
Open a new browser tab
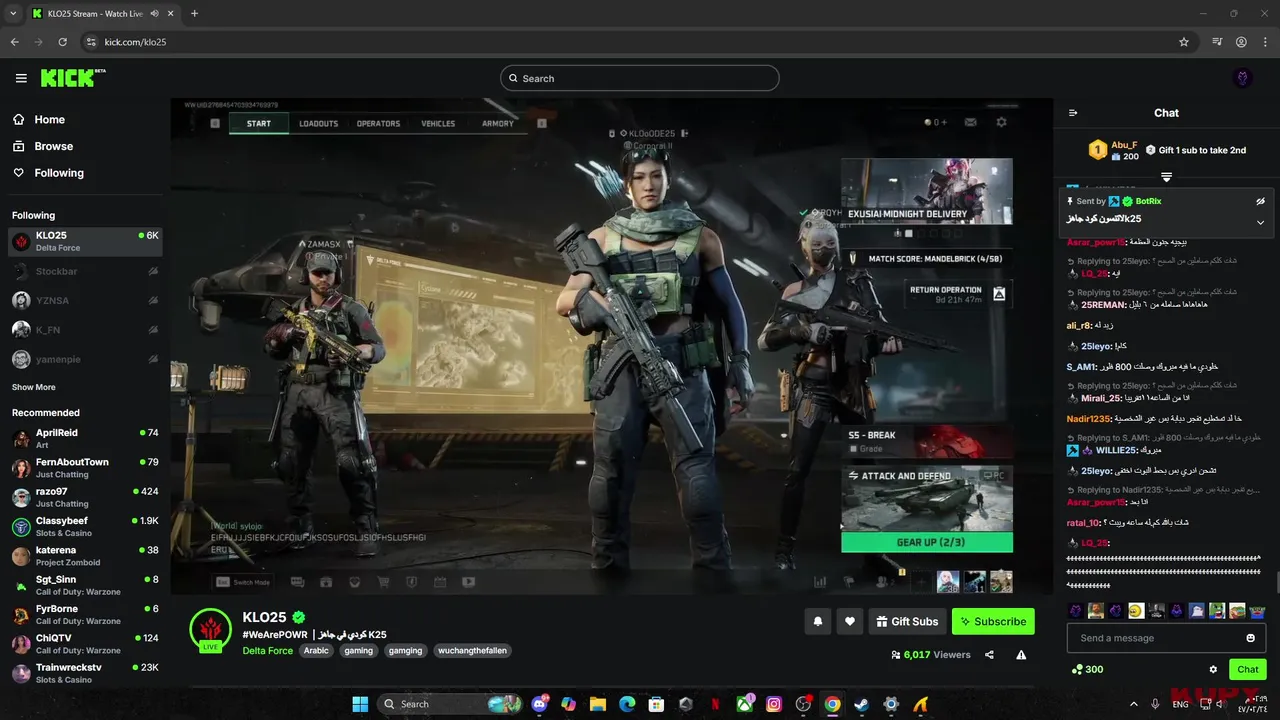(194, 14)
